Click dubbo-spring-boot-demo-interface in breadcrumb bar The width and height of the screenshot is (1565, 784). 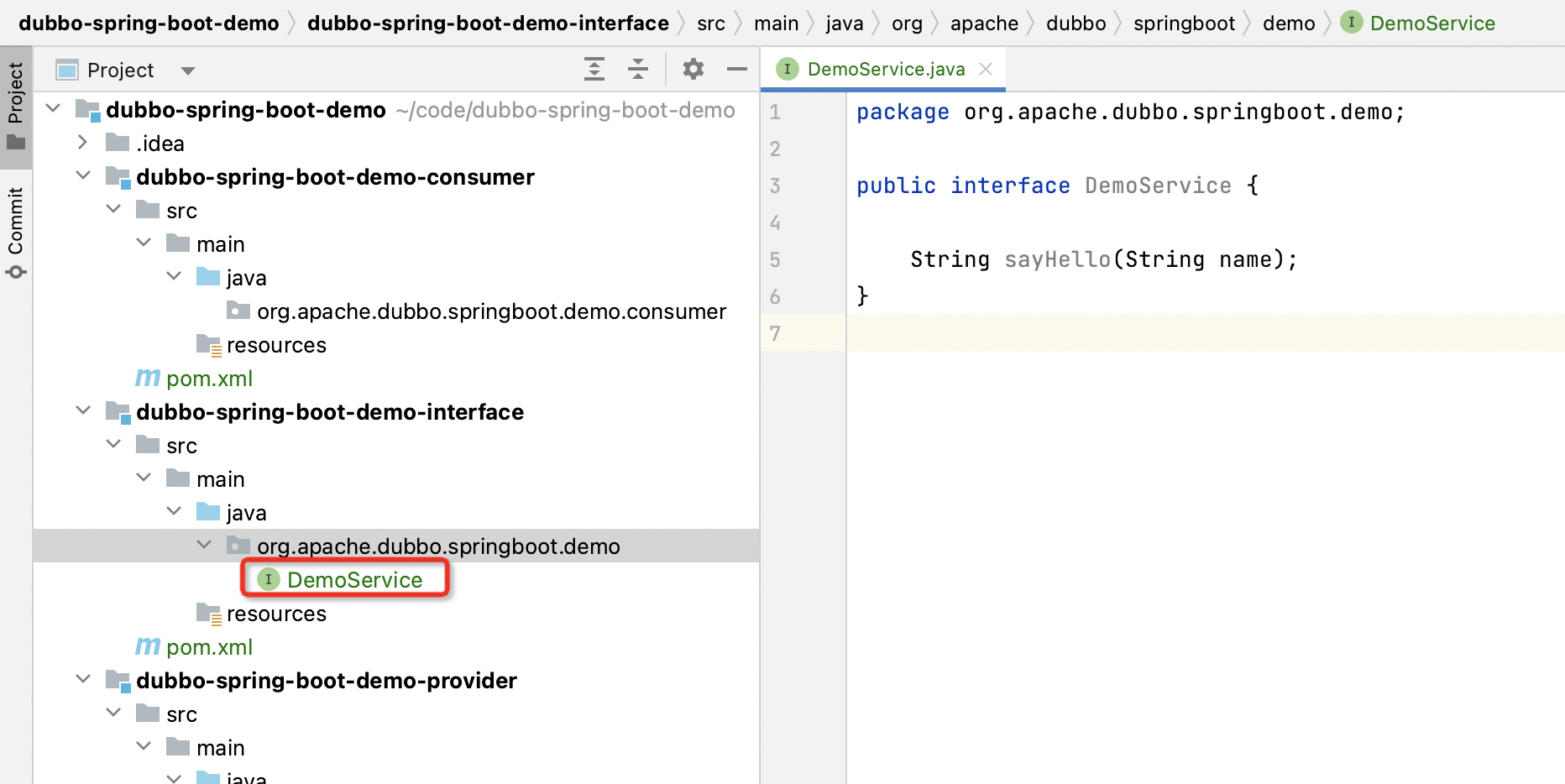pos(488,24)
